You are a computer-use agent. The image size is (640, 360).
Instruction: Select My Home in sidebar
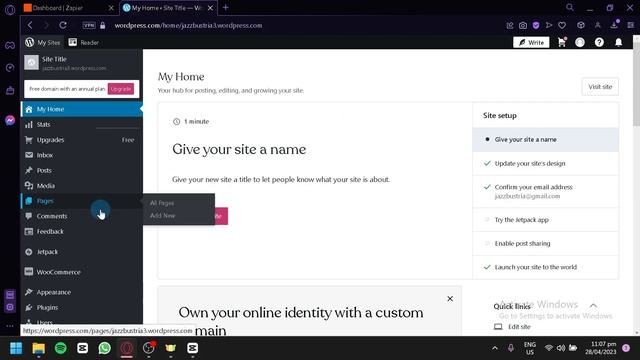(81, 109)
